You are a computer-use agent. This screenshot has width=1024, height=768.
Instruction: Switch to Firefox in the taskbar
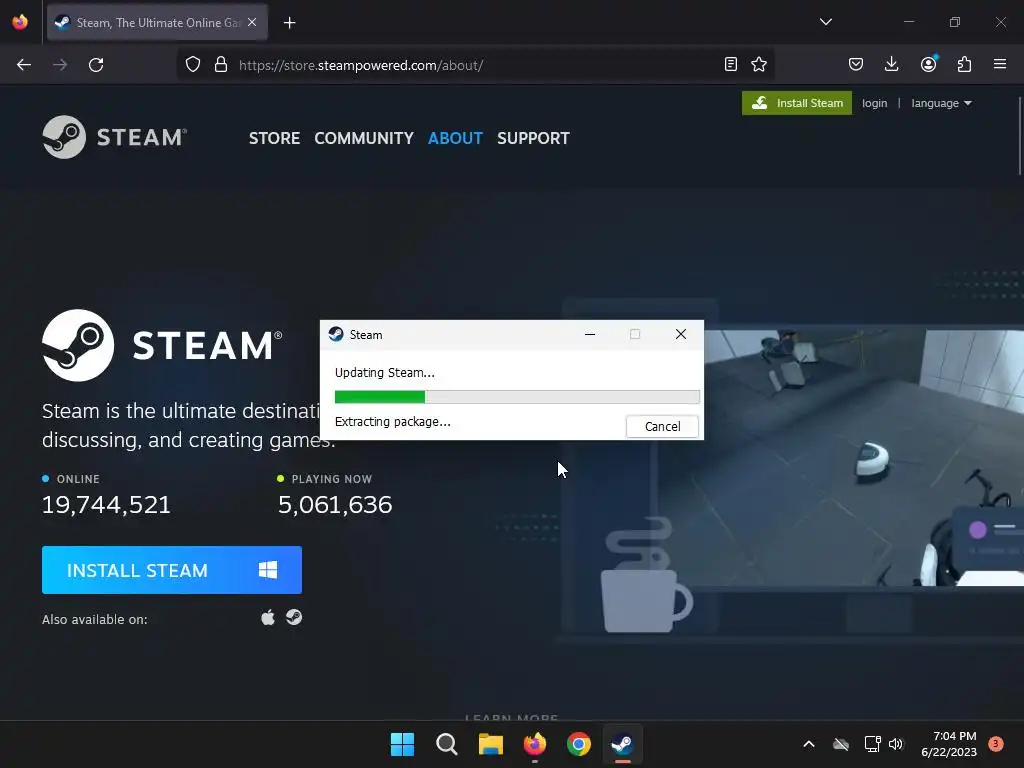(535, 744)
